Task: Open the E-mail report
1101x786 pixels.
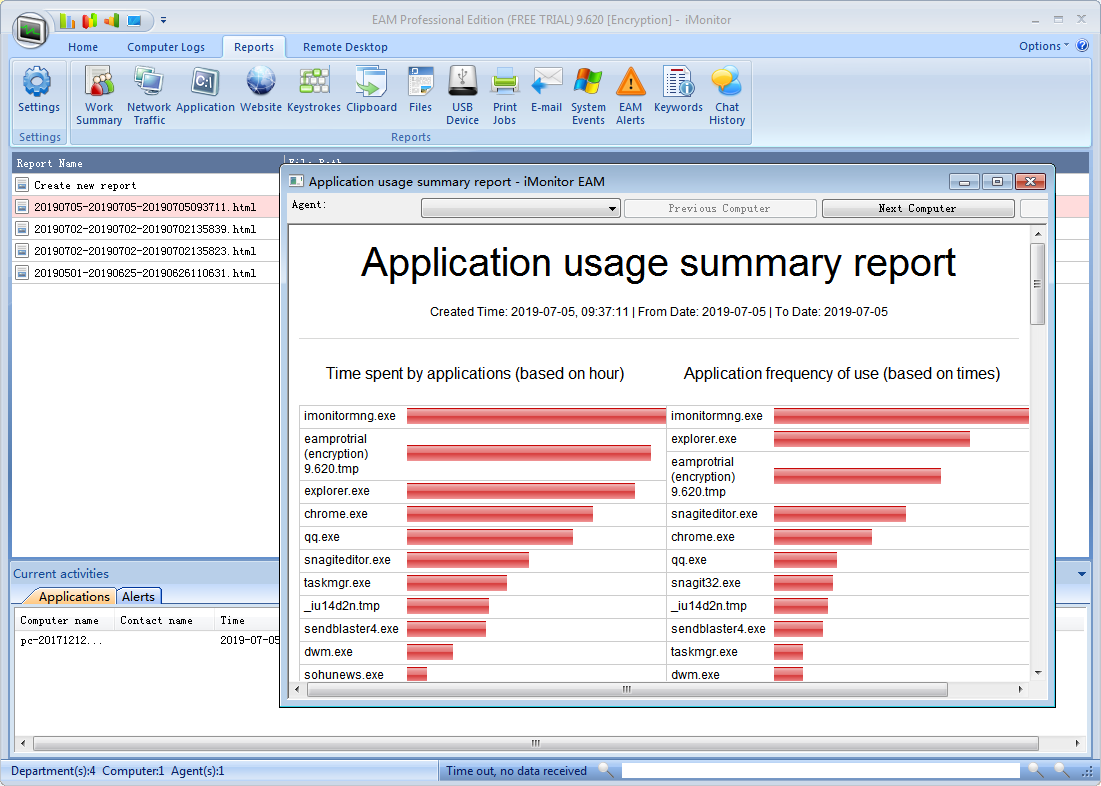Action: click(546, 90)
